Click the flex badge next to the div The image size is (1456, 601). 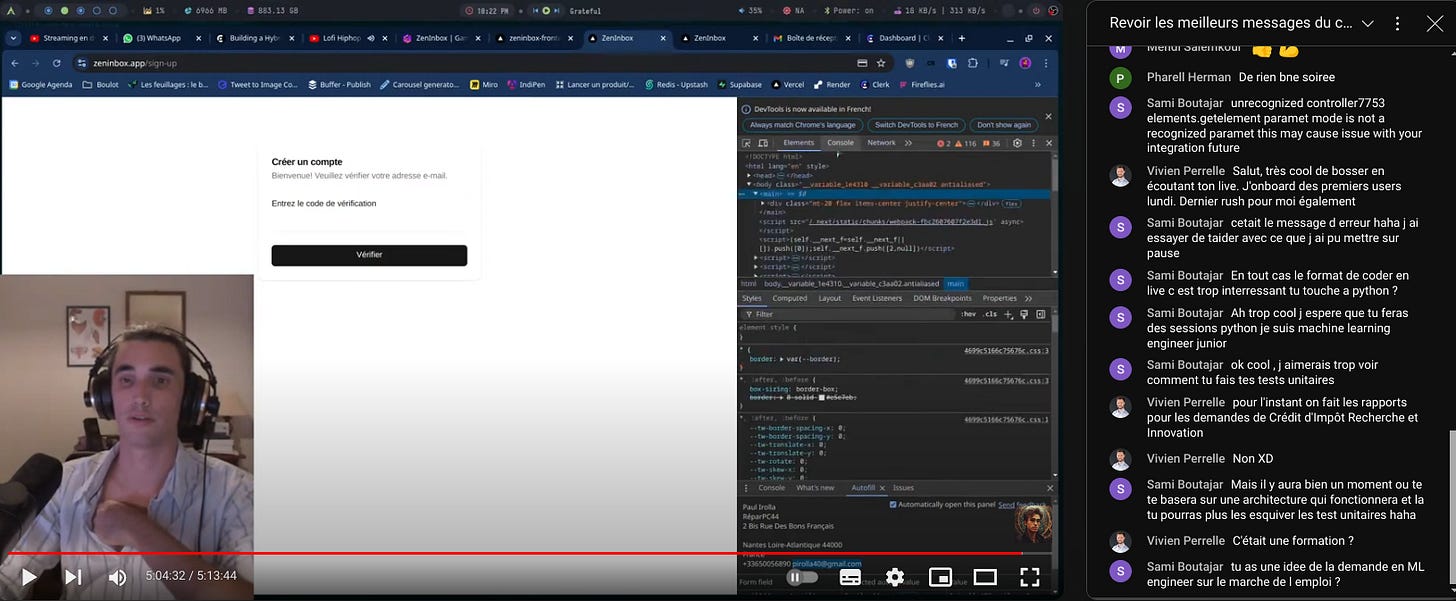coord(1011,203)
